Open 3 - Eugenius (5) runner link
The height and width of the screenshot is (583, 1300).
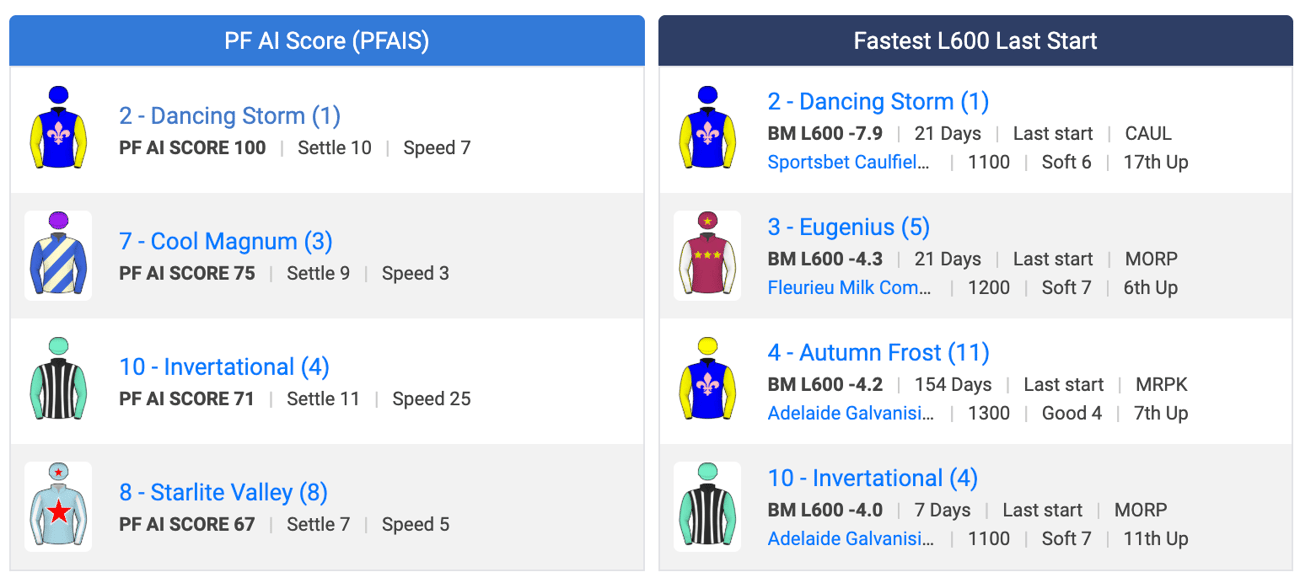[849, 227]
